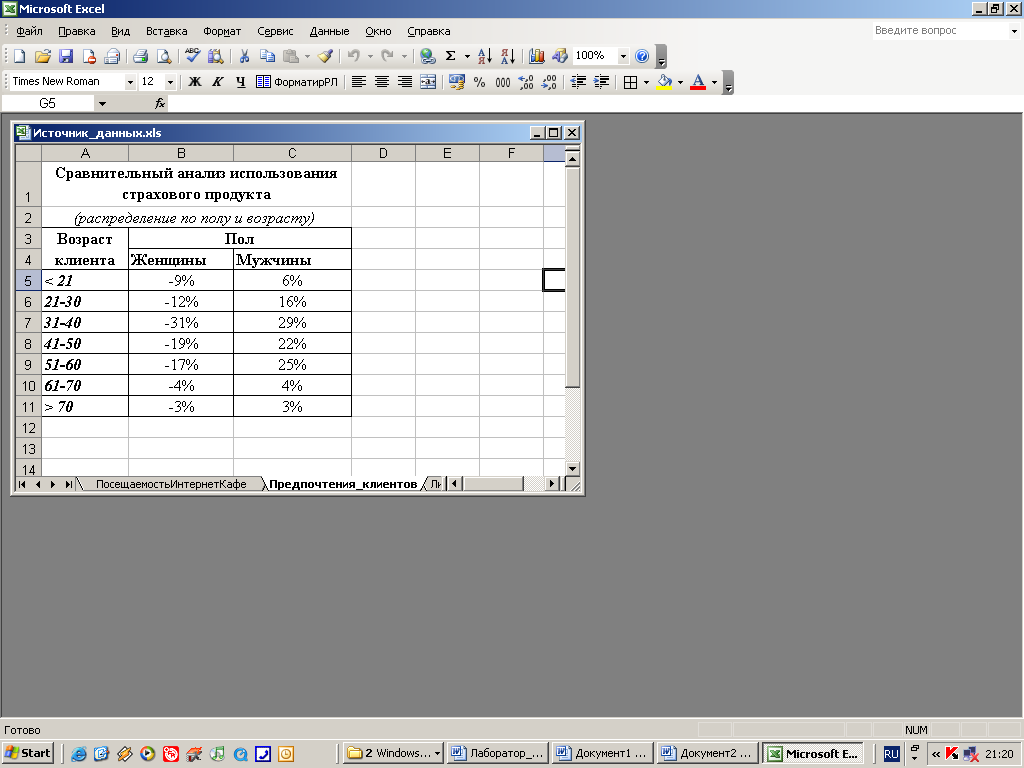Open the Данные menu
This screenshot has height=768, width=1024.
[x=329, y=31]
